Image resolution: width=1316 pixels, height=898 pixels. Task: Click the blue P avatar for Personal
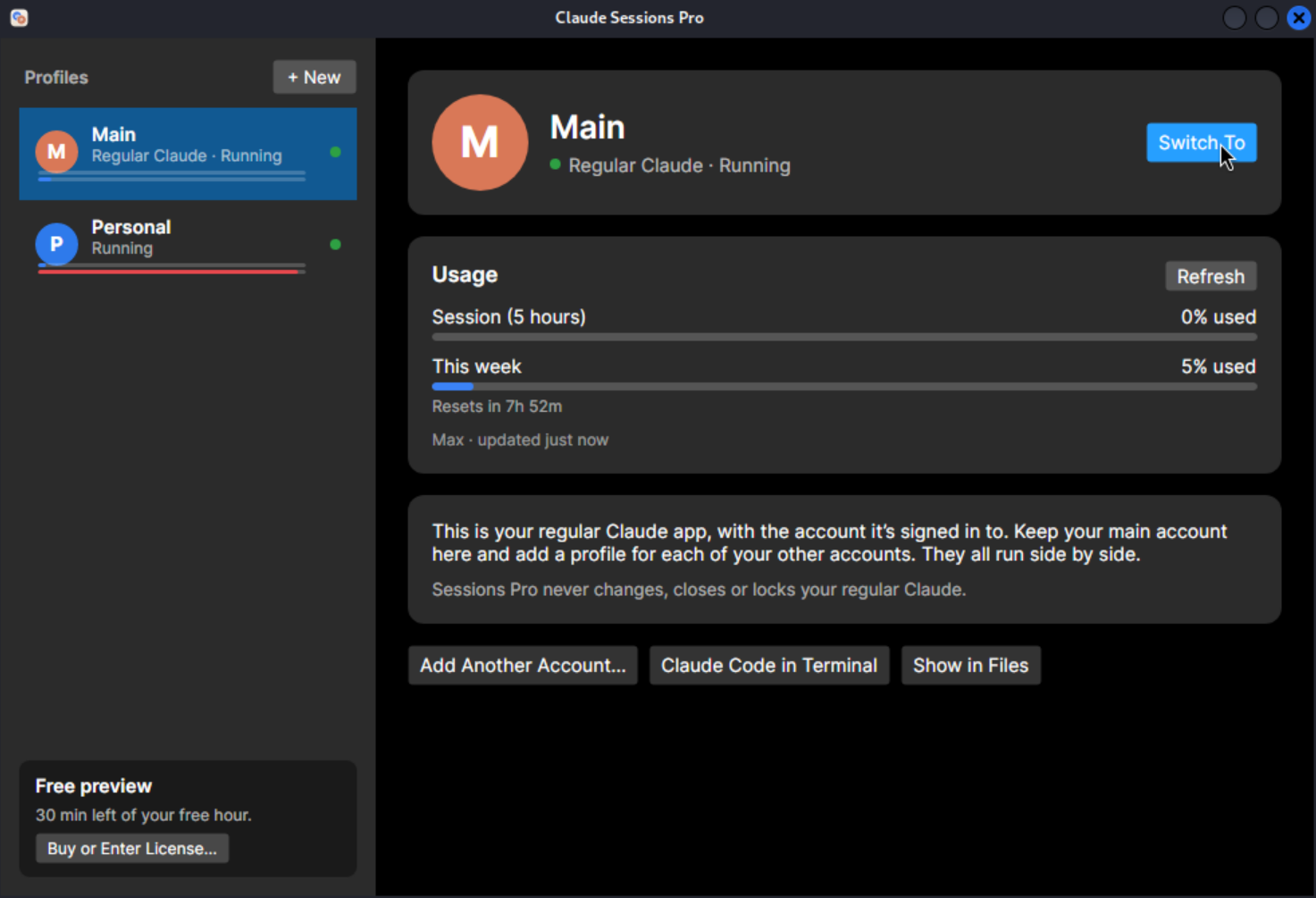click(56, 244)
